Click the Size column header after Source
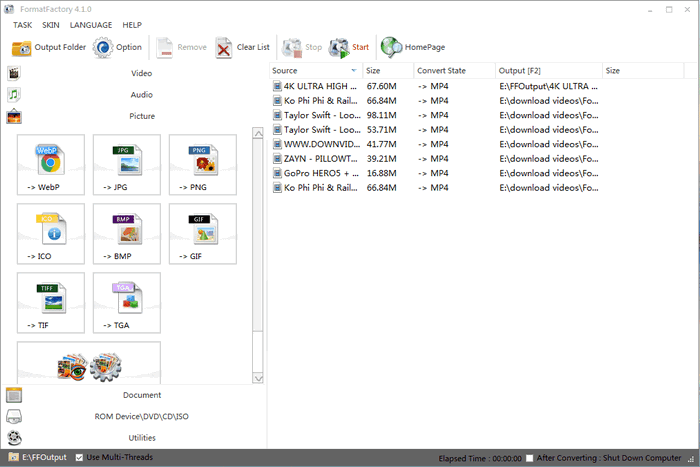 [x=388, y=71]
